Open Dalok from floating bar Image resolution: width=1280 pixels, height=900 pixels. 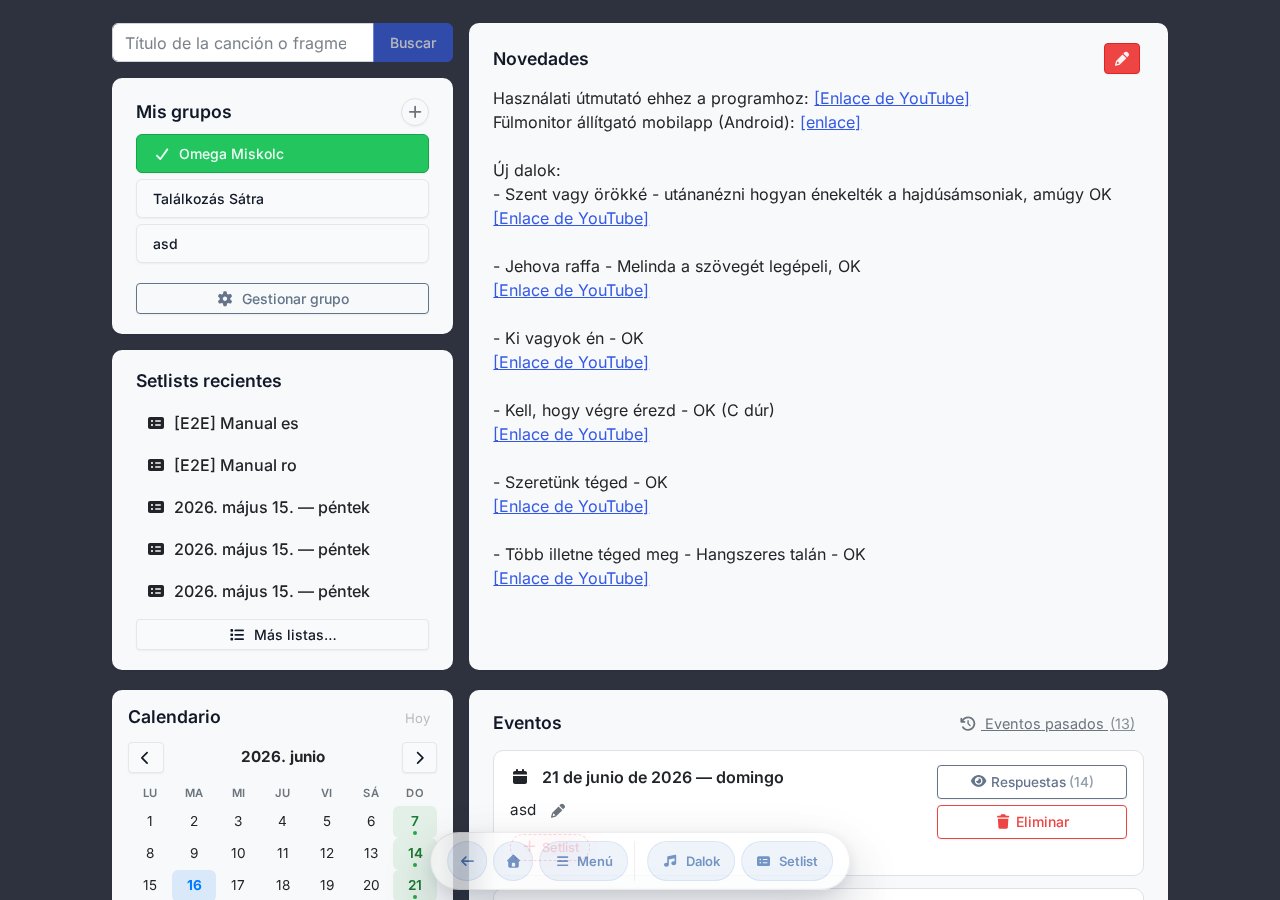[691, 861]
